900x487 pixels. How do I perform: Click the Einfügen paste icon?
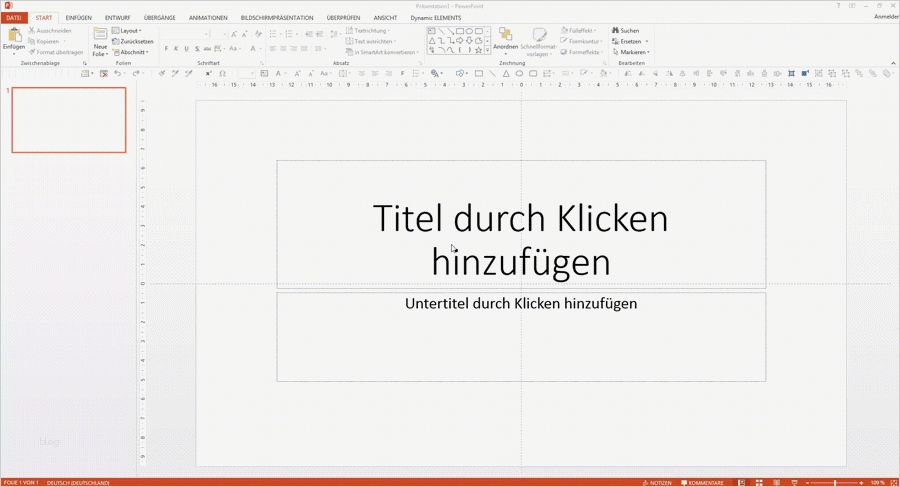tap(14, 36)
